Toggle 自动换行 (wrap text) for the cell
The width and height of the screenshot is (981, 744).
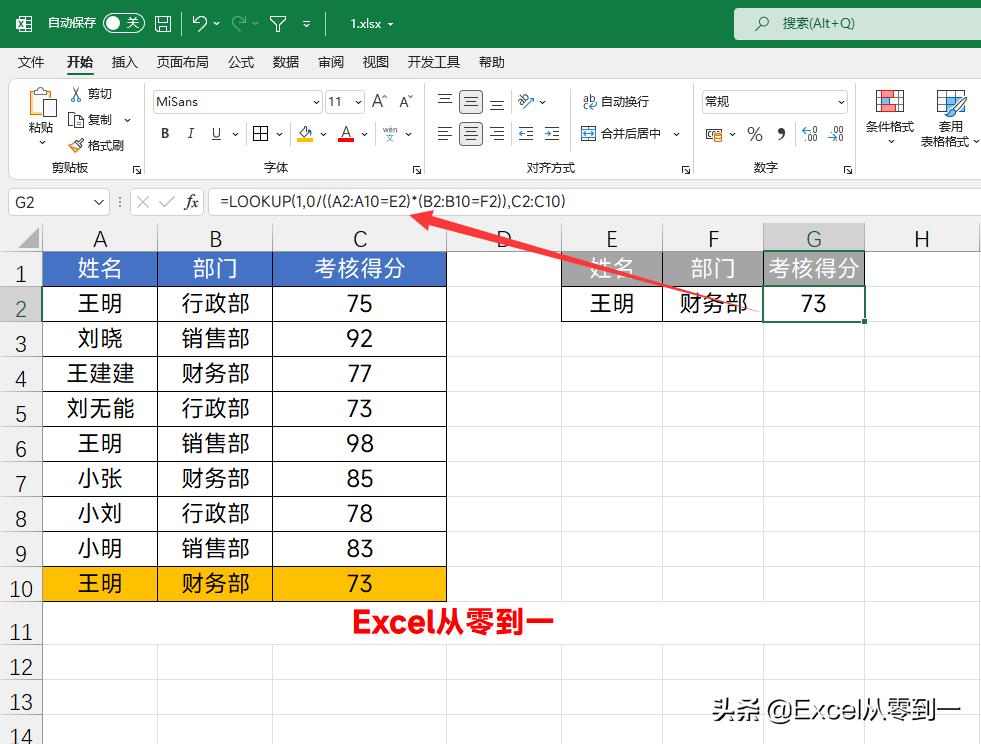[618, 101]
